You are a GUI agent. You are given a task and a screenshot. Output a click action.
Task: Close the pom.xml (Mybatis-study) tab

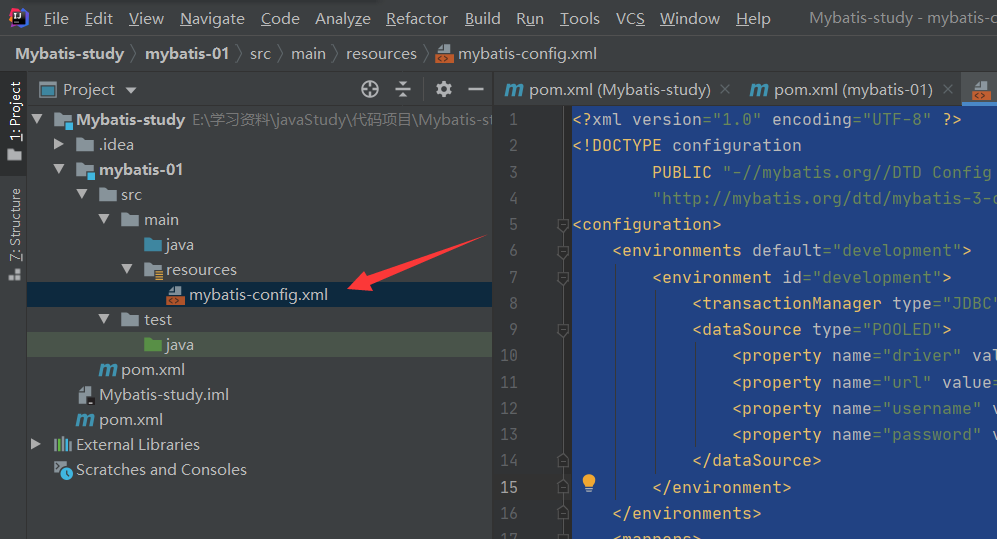725,90
